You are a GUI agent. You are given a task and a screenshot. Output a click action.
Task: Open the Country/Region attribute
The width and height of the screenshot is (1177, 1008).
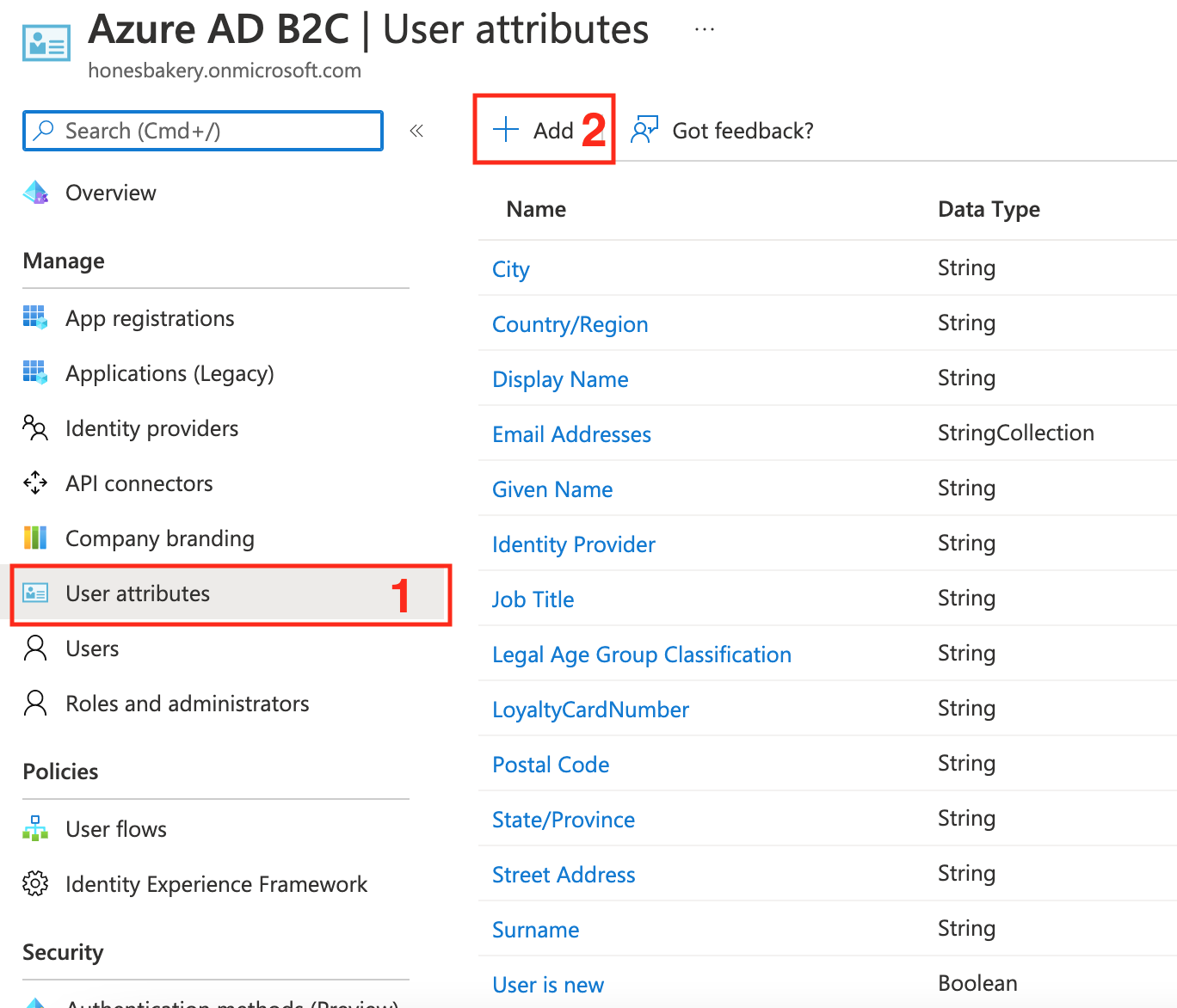tap(570, 324)
